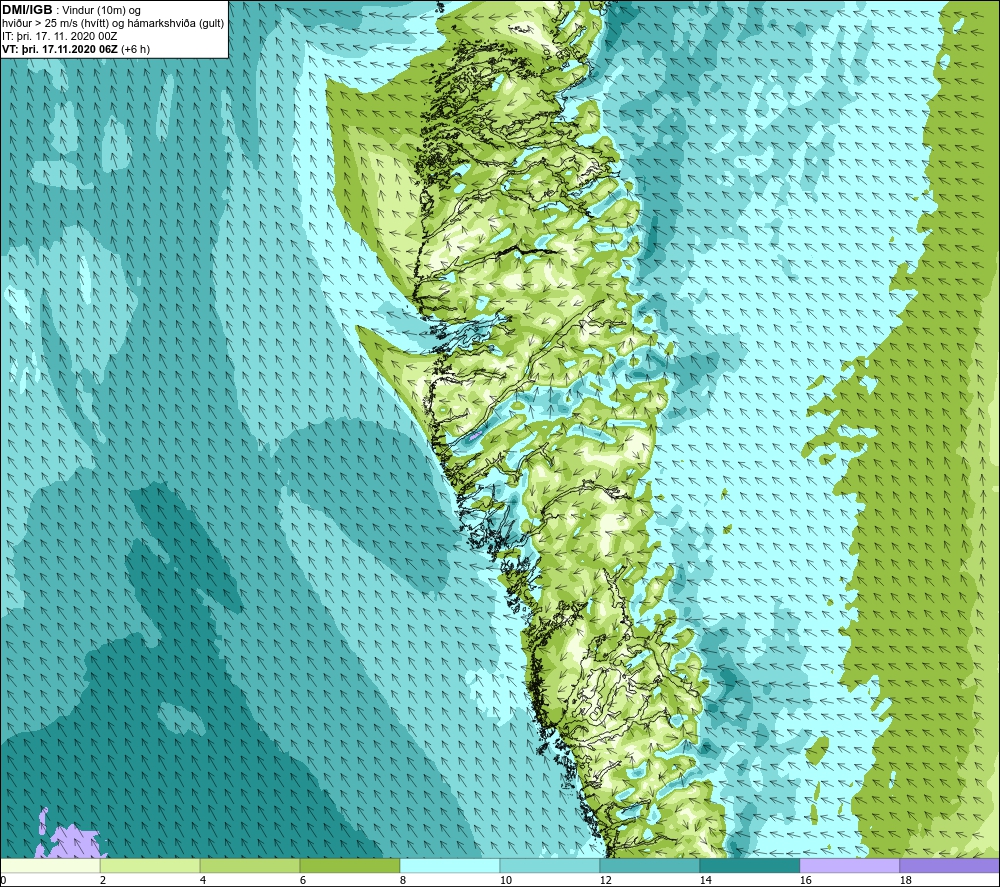Click the aqua 10–12 m/s legend swatch

(x=550, y=865)
